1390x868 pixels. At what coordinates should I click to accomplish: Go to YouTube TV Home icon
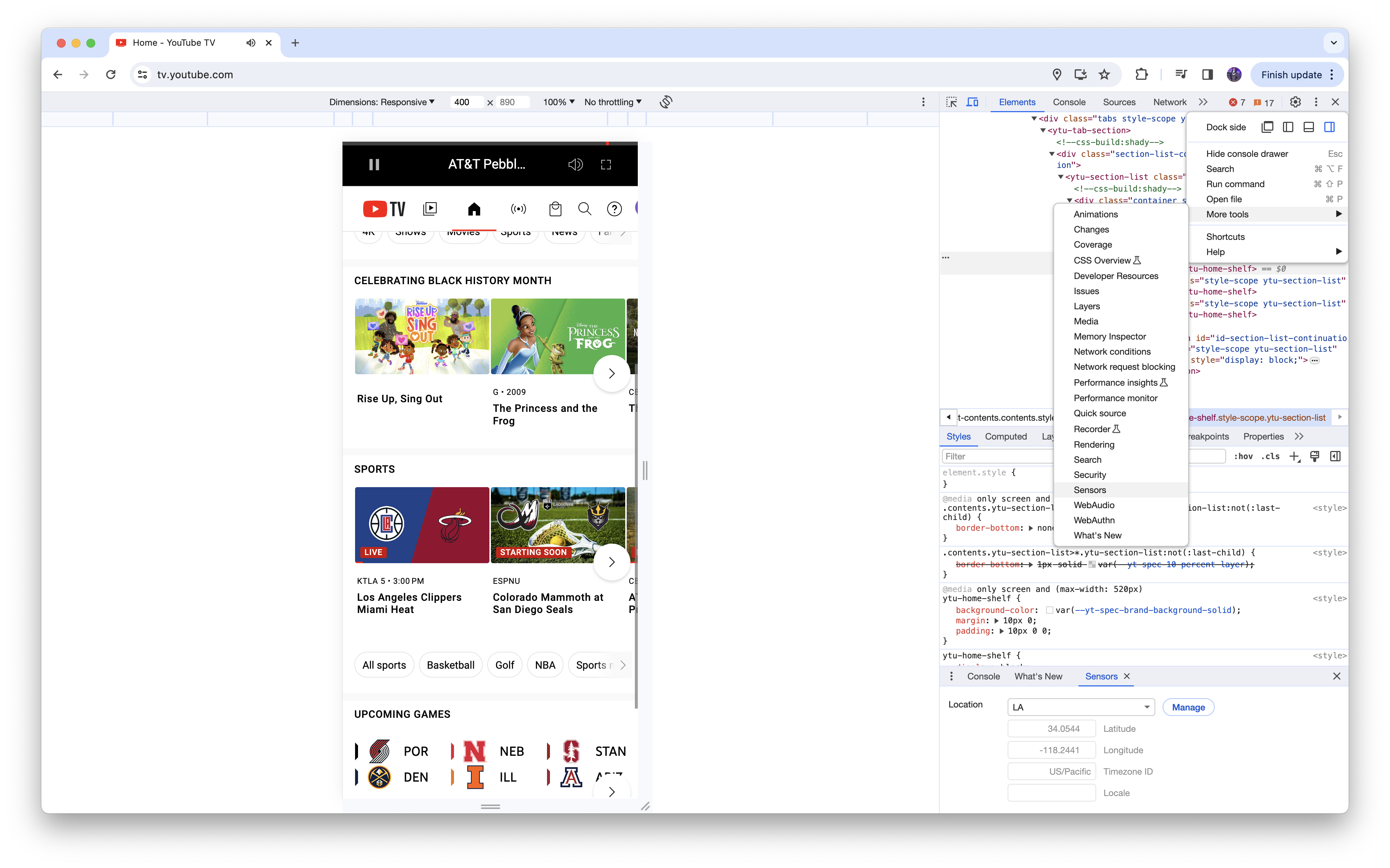(474, 209)
